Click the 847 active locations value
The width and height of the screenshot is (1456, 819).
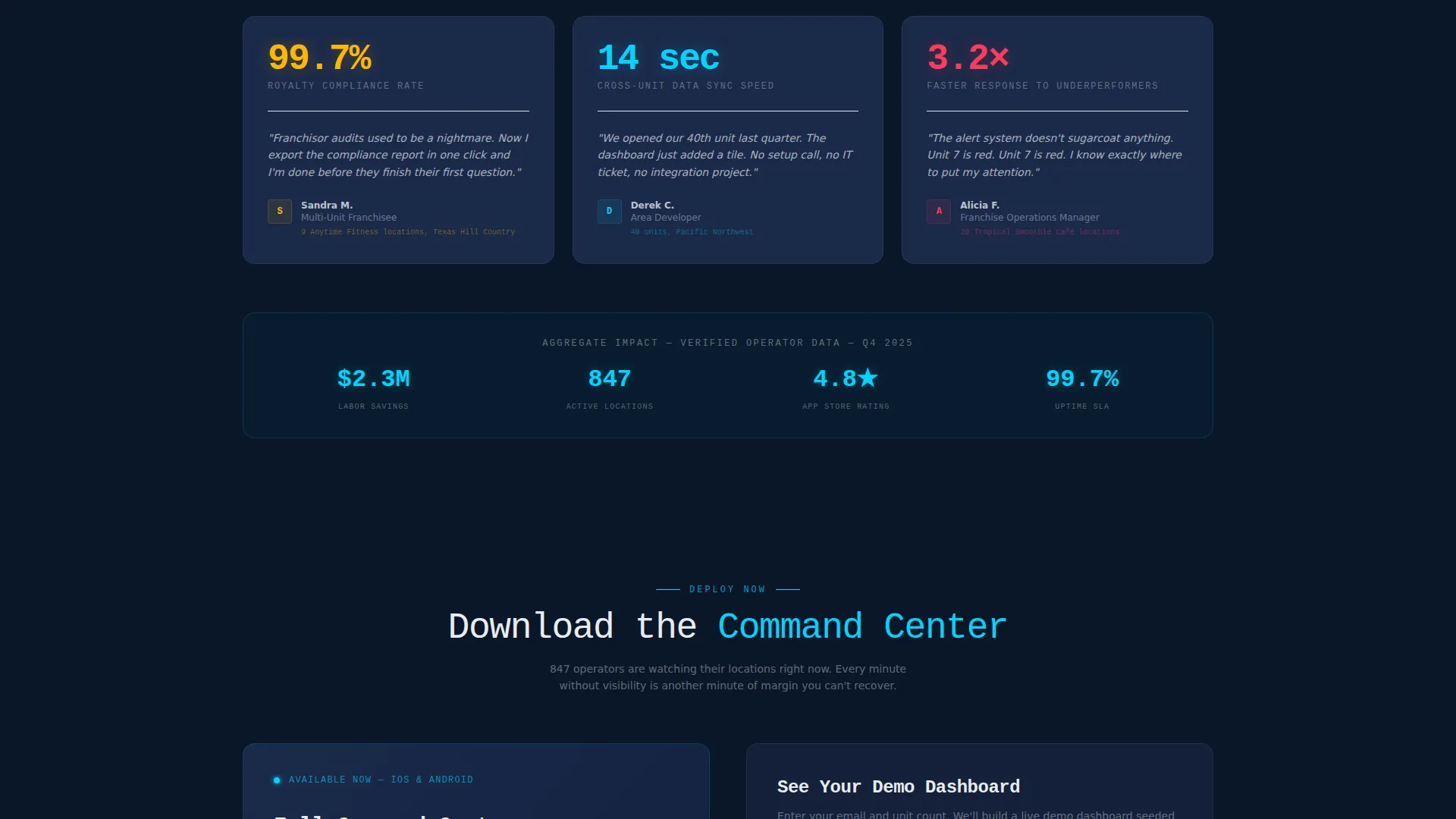pyautogui.click(x=610, y=378)
